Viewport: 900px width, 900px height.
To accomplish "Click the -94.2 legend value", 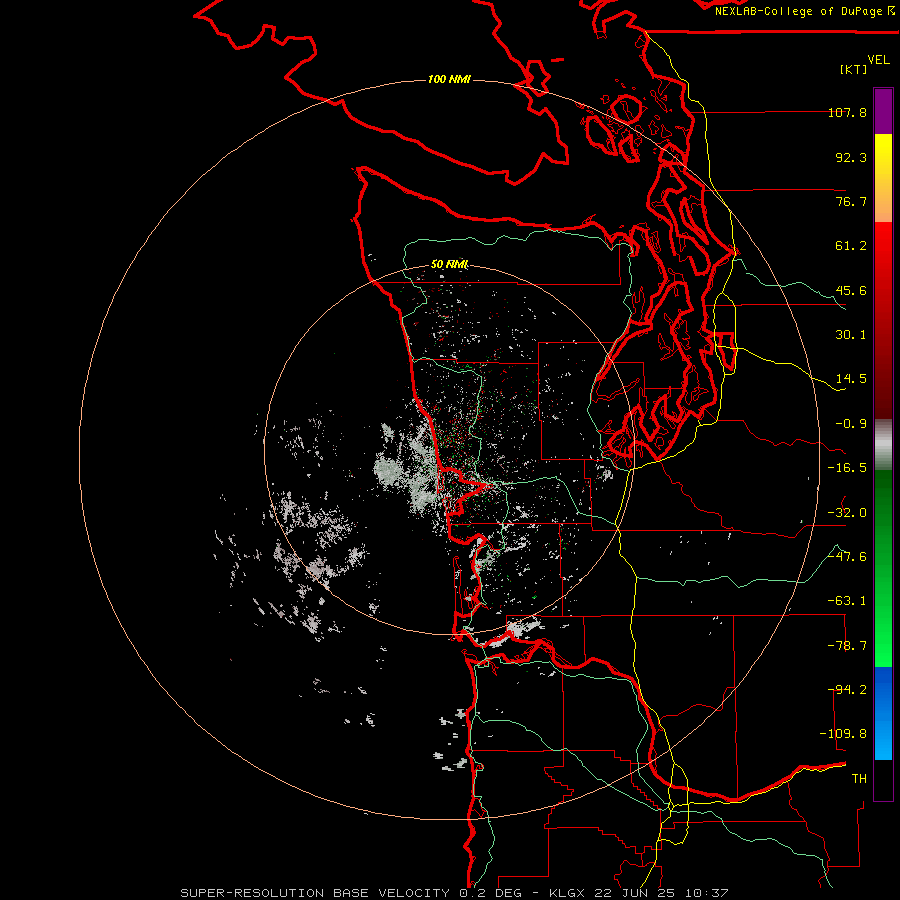I will point(847,689).
